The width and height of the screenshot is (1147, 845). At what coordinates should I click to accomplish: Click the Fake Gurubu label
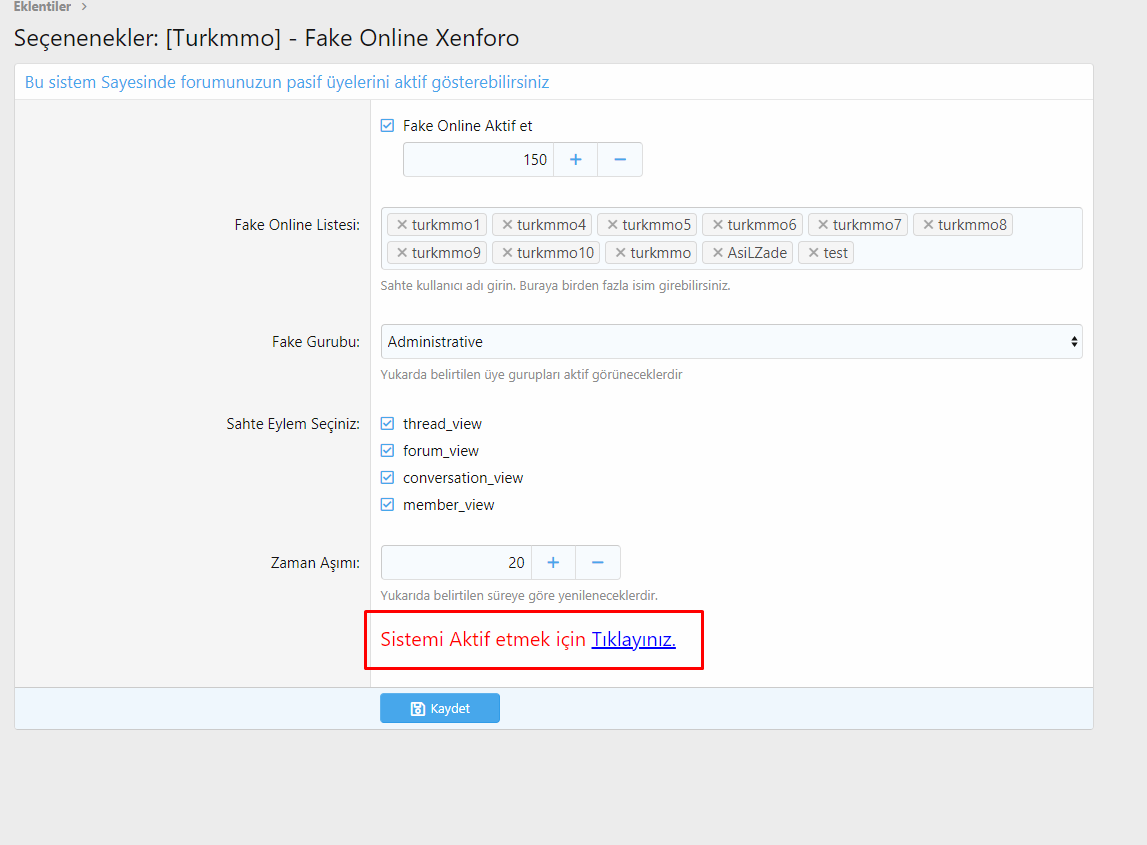[x=316, y=342]
